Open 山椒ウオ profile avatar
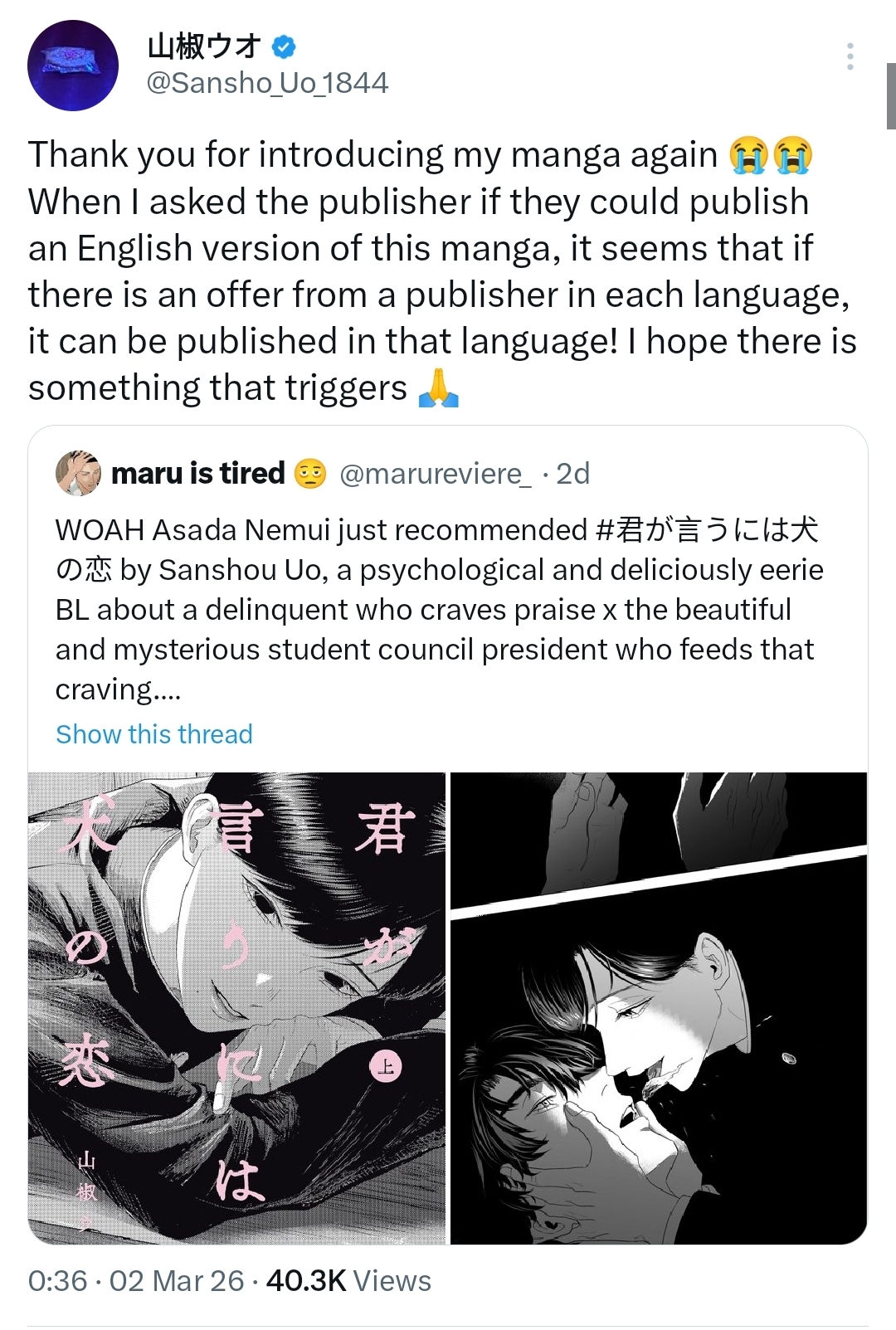This screenshot has height=1330, width=896. (73, 66)
